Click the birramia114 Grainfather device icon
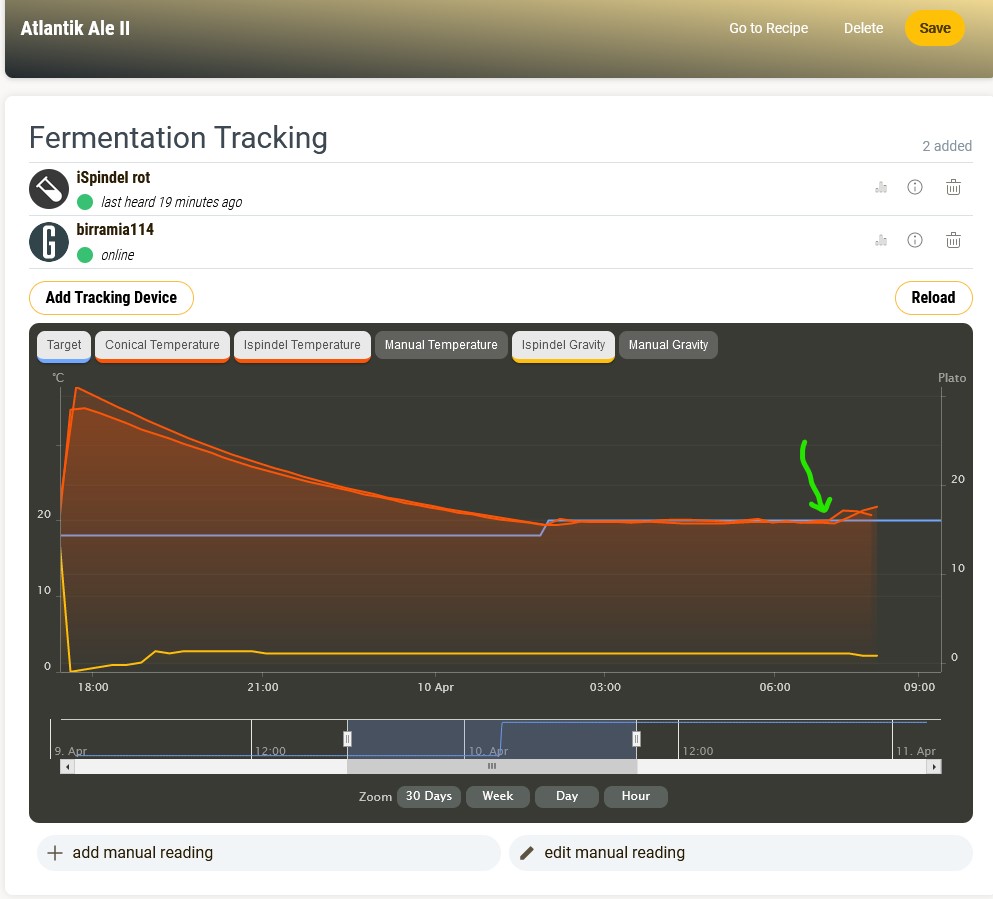Screen dimensions: 993x899 [49, 242]
